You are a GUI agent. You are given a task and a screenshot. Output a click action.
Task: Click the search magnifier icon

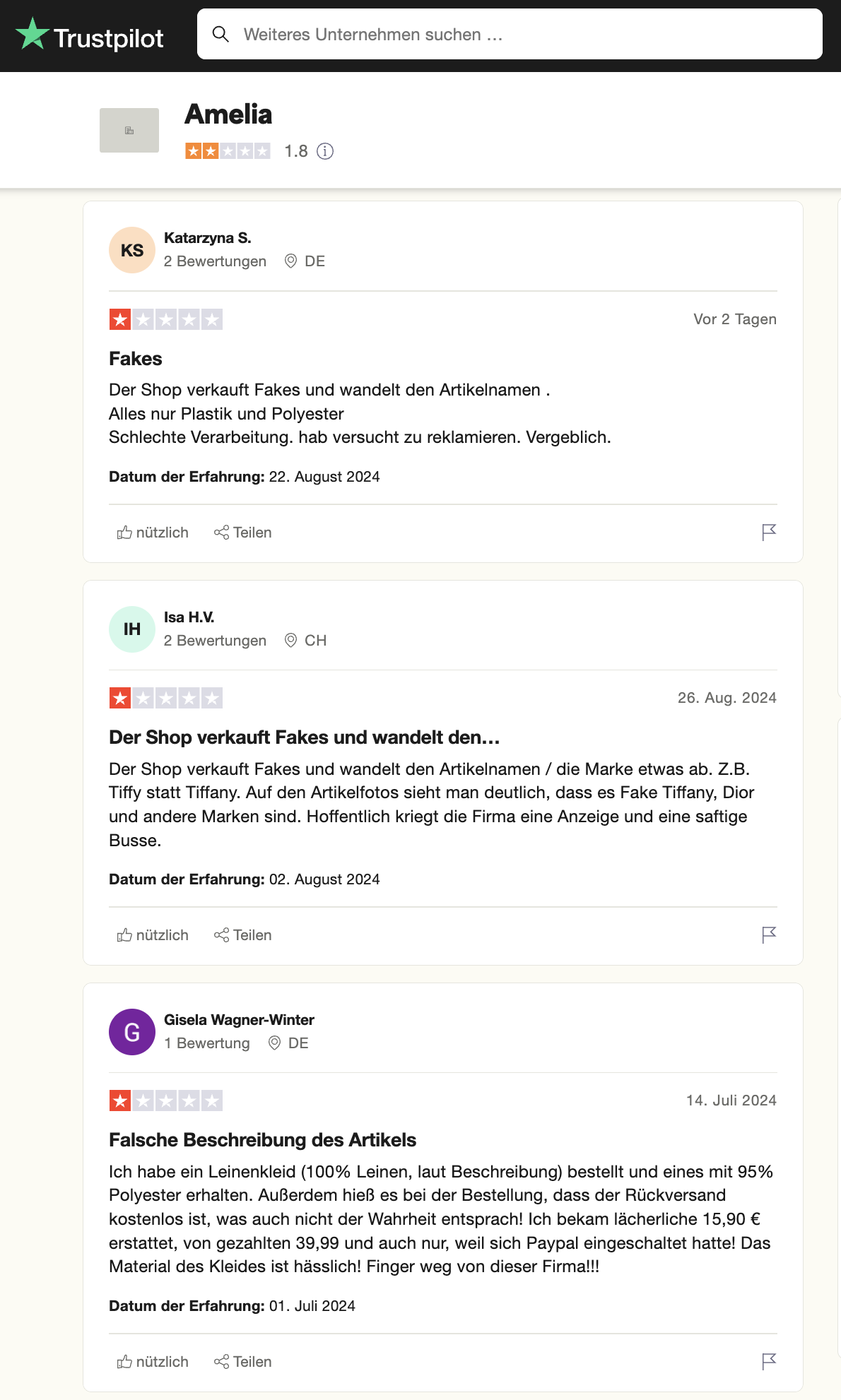click(x=220, y=35)
